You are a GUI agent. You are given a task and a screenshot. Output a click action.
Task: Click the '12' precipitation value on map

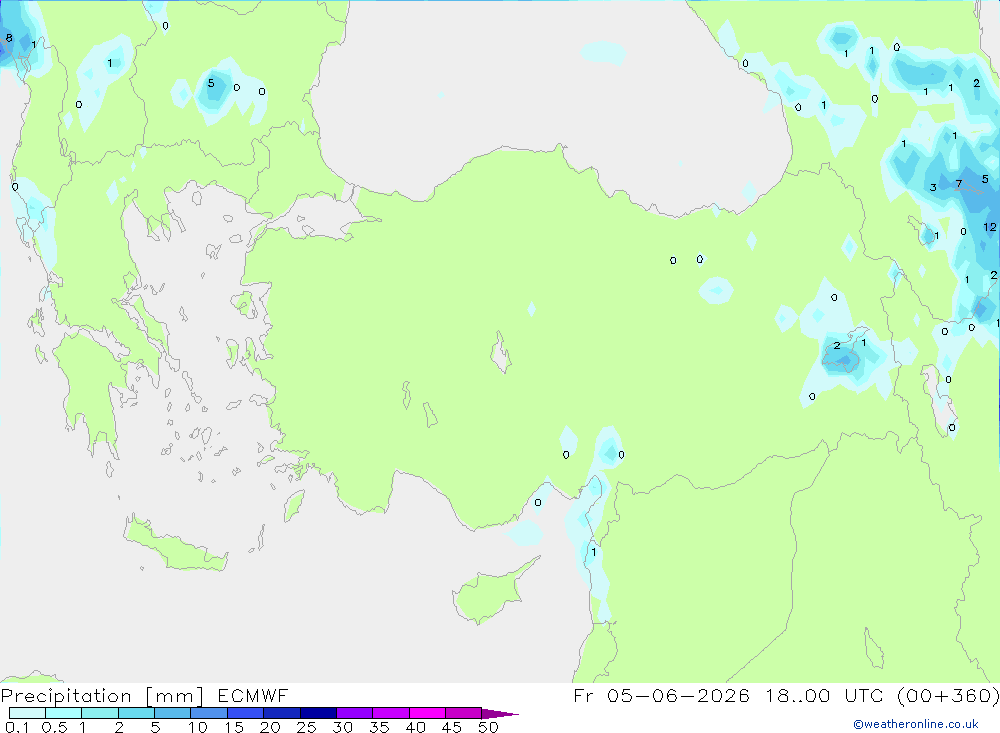990,227
